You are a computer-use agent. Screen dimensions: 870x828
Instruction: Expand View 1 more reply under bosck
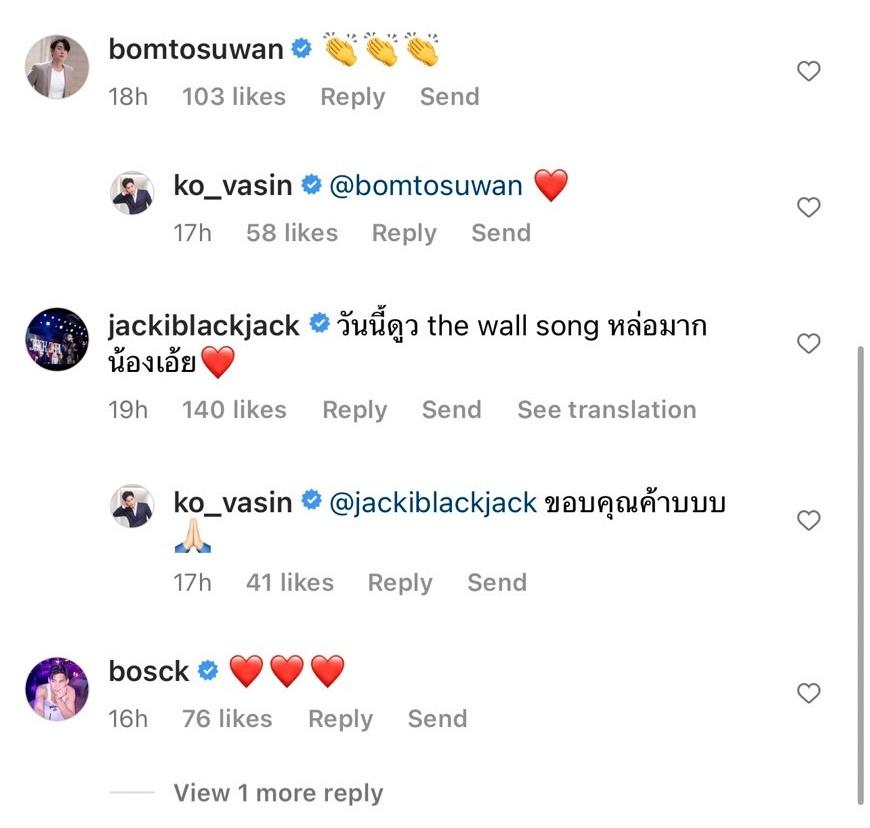278,793
